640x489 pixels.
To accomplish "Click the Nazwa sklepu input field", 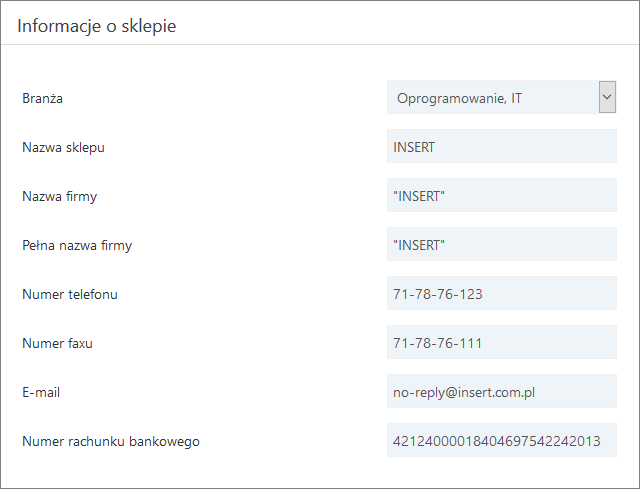I will 501,147.
